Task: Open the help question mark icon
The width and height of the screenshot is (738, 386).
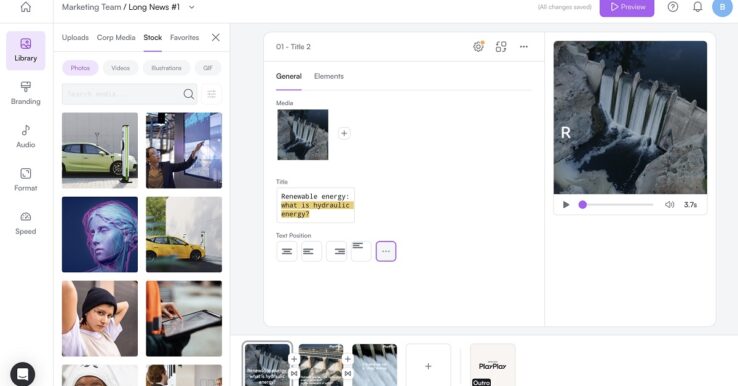Action: tap(673, 7)
